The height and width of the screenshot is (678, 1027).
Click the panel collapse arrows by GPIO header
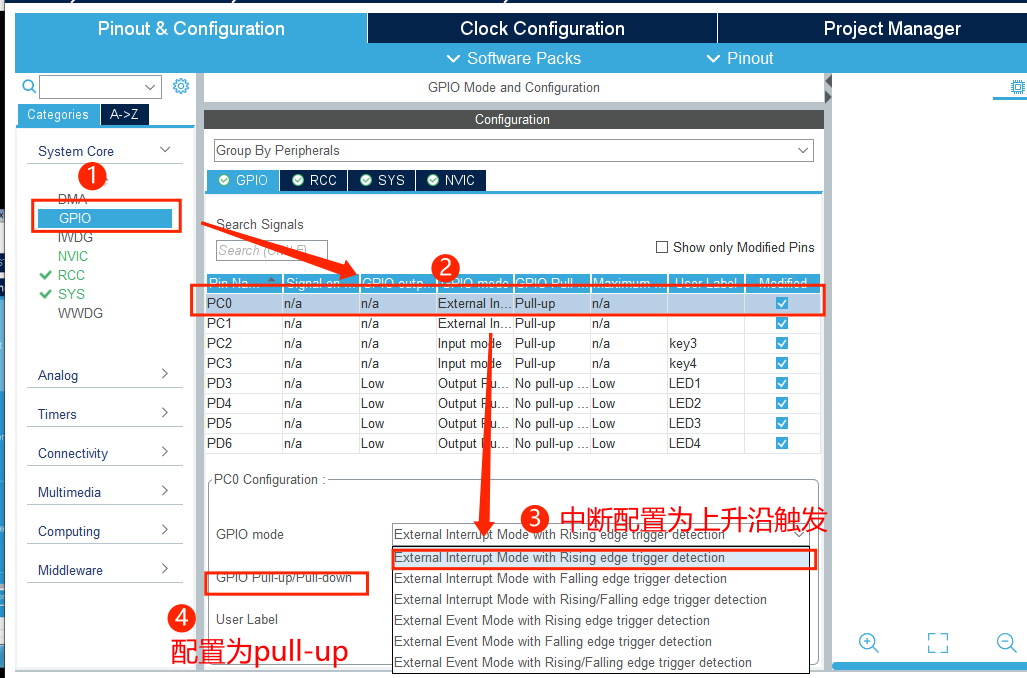[x=828, y=88]
